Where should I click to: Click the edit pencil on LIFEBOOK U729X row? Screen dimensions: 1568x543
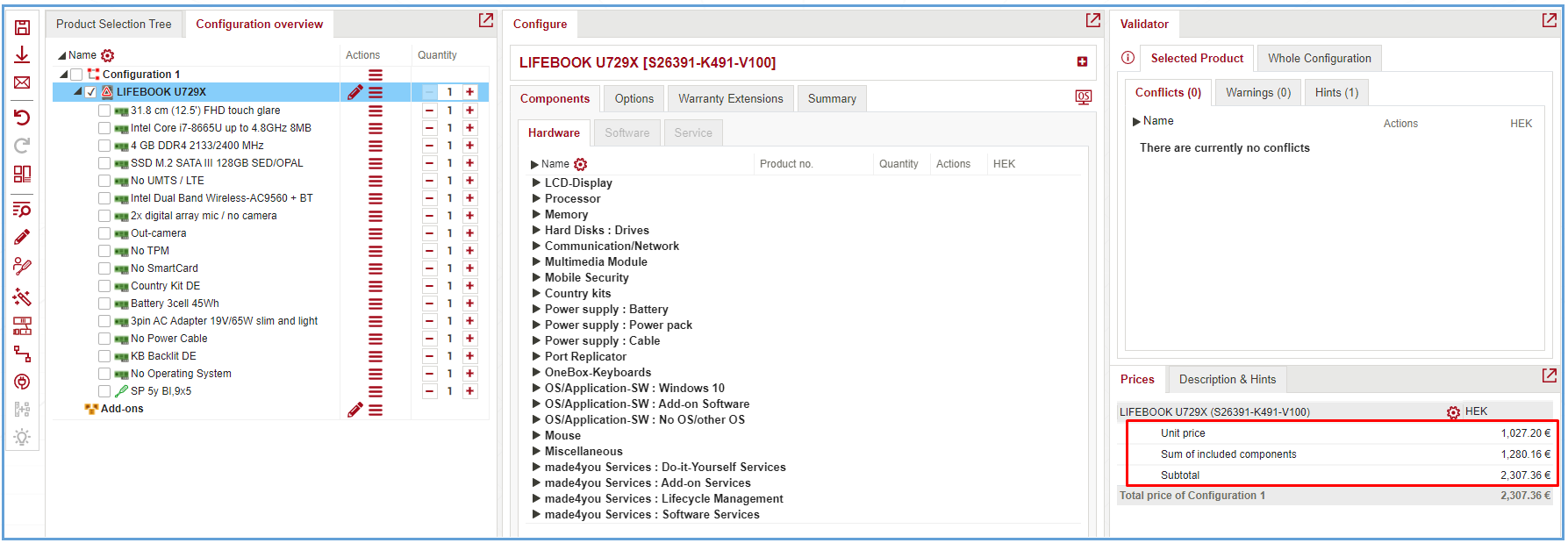click(355, 92)
